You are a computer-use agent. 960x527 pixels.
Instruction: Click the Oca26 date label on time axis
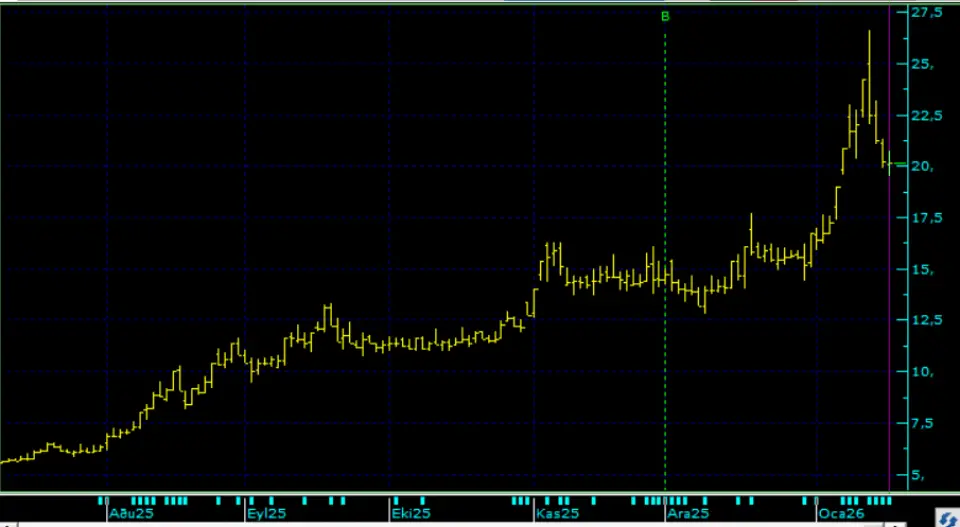[x=838, y=513]
